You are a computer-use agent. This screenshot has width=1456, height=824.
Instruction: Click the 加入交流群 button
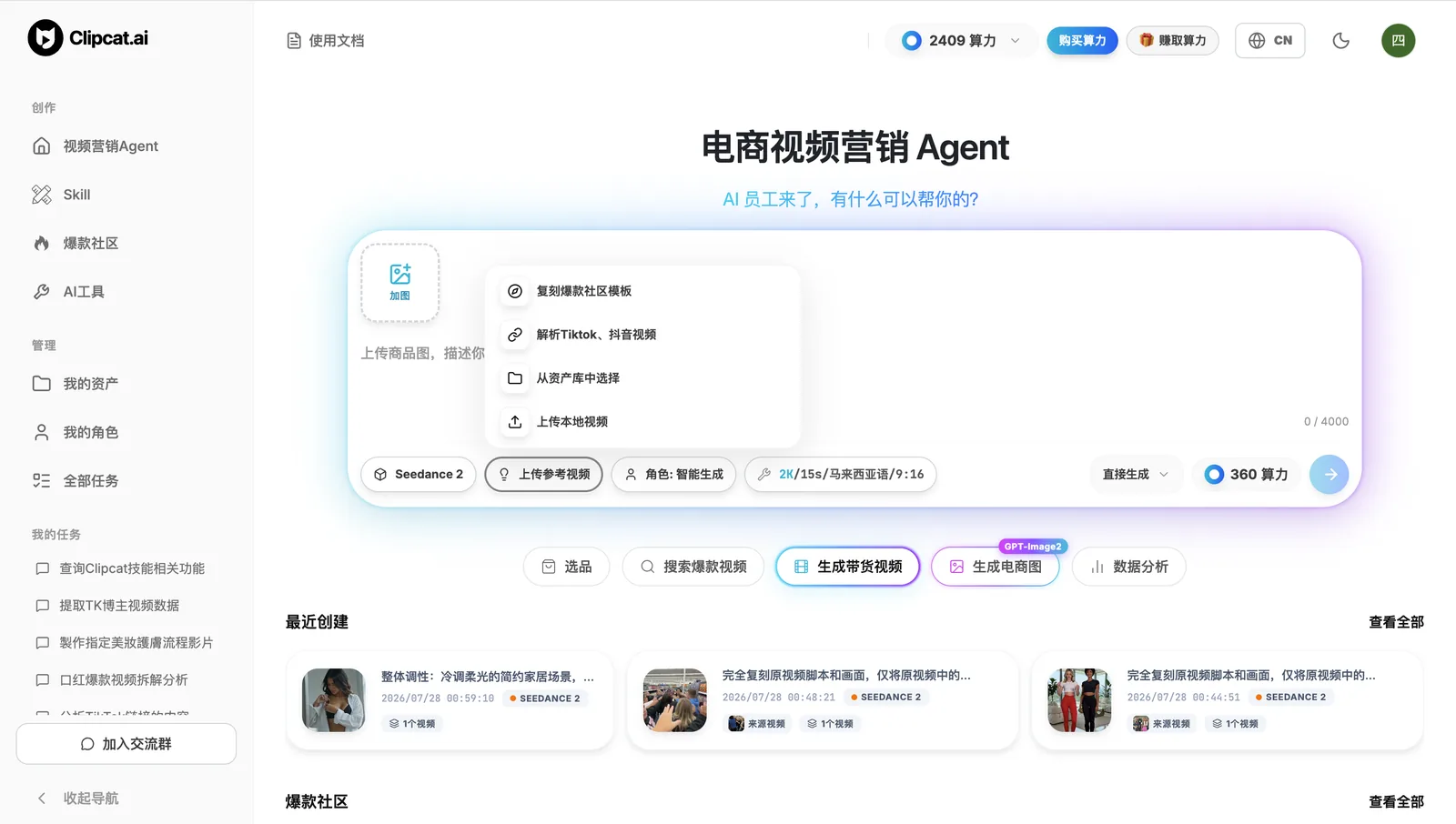[x=126, y=744]
